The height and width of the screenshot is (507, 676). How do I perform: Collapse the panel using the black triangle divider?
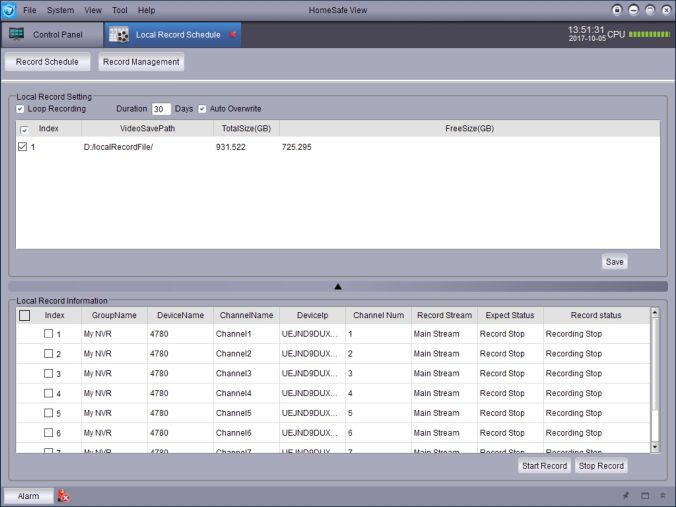(338, 286)
